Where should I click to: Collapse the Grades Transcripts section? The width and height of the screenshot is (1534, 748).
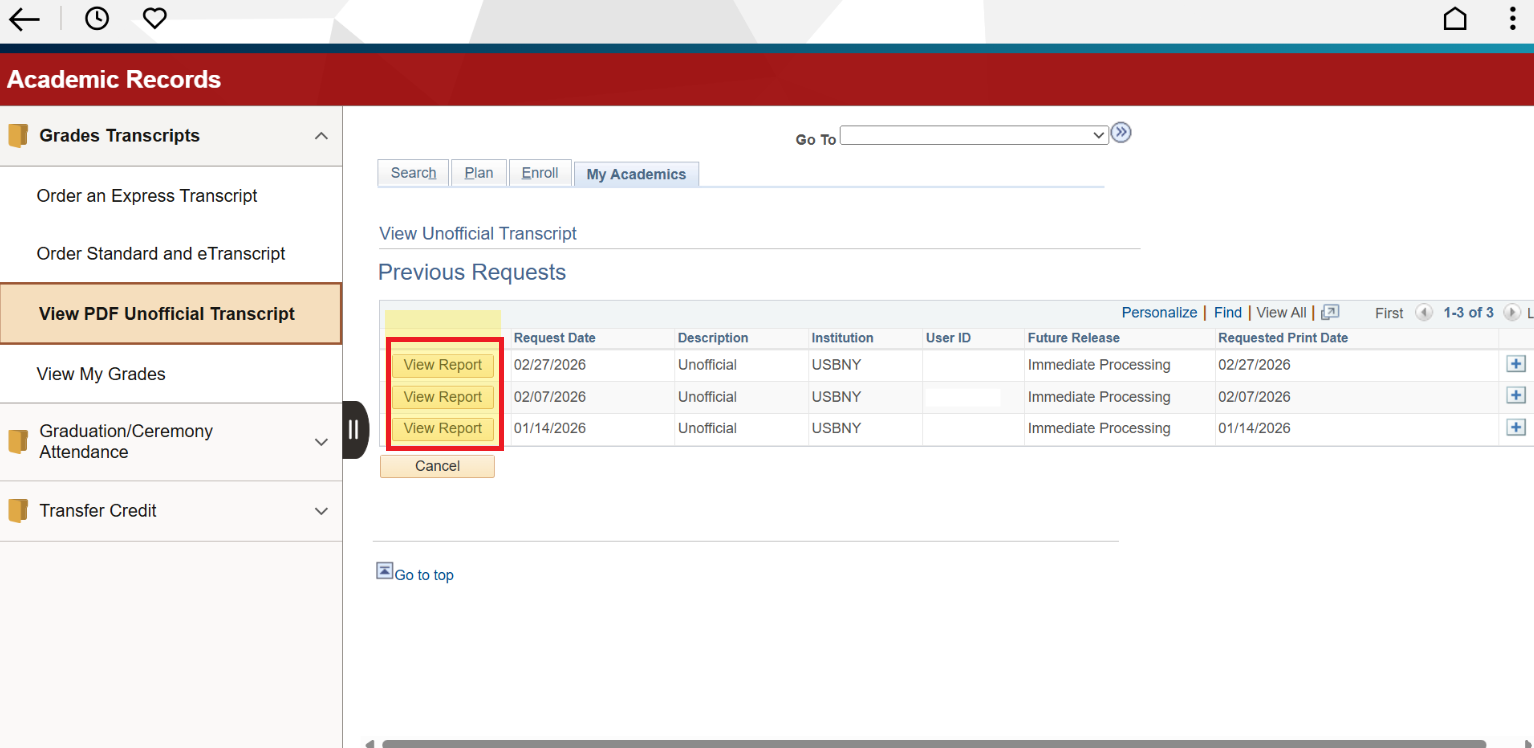point(321,136)
